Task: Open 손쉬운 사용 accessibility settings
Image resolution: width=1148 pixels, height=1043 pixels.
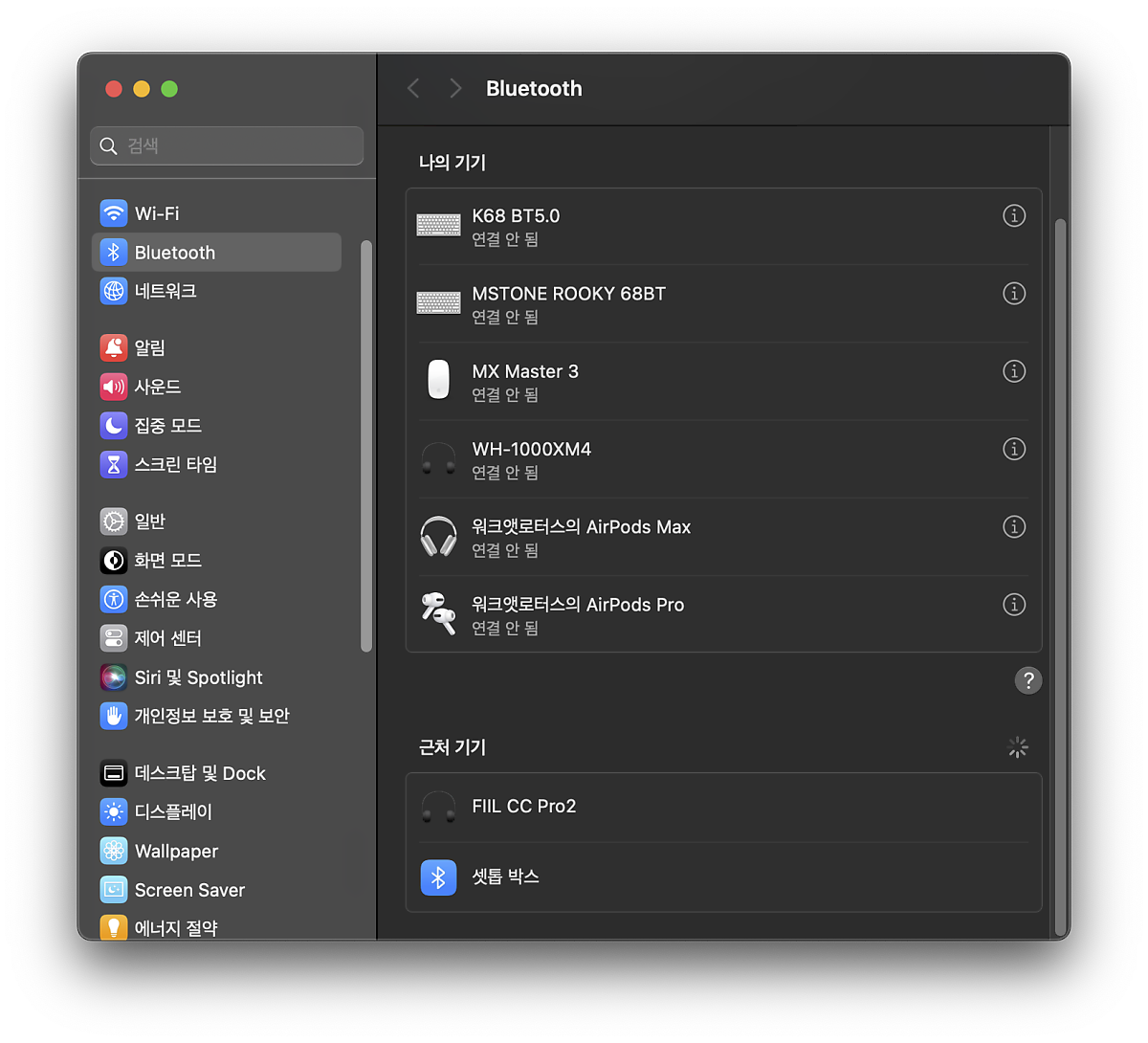Action: [216, 599]
